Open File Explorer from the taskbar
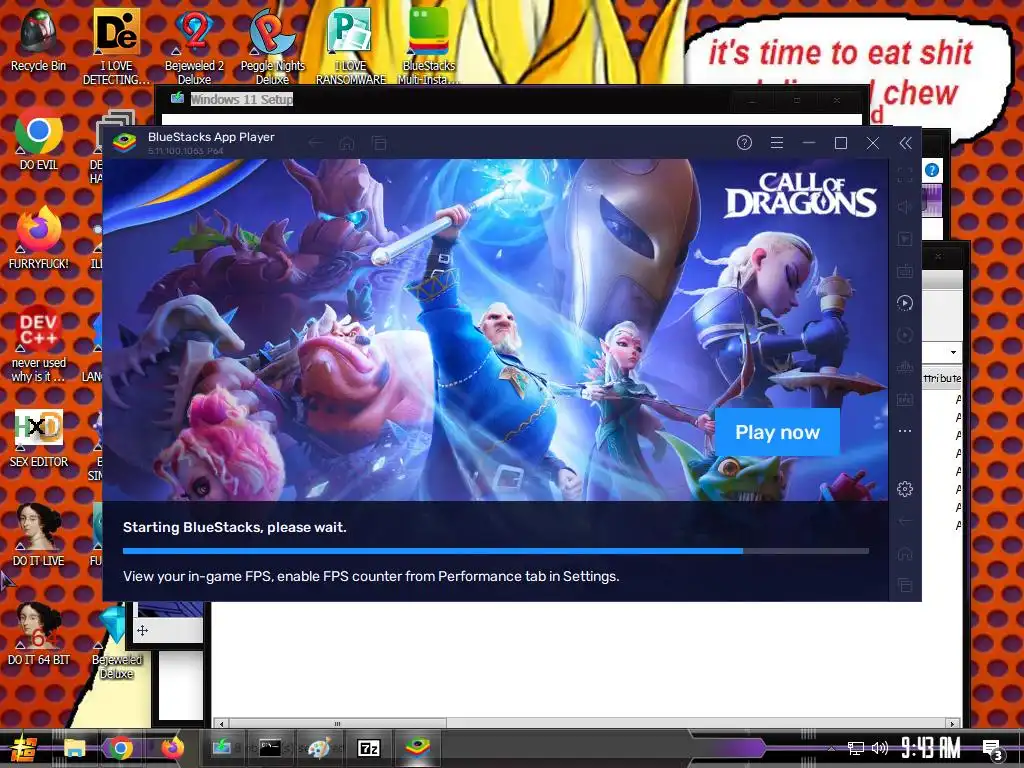The width and height of the screenshot is (1024, 768). [x=74, y=748]
